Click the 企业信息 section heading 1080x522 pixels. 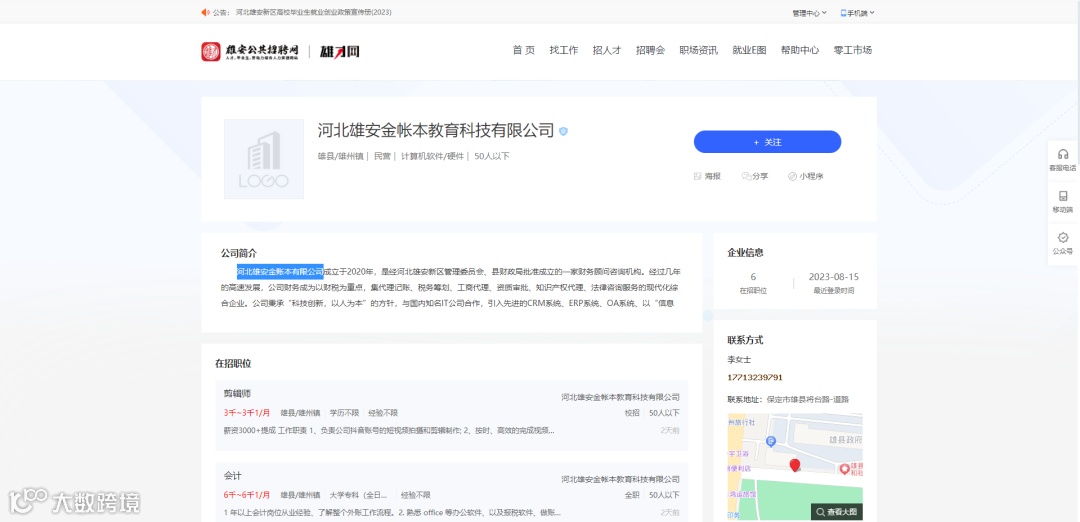tap(745, 253)
